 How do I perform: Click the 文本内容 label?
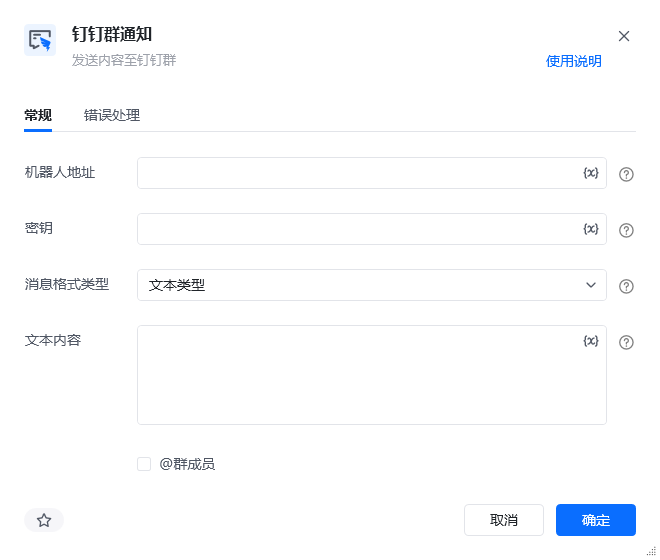pyautogui.click(x=53, y=340)
